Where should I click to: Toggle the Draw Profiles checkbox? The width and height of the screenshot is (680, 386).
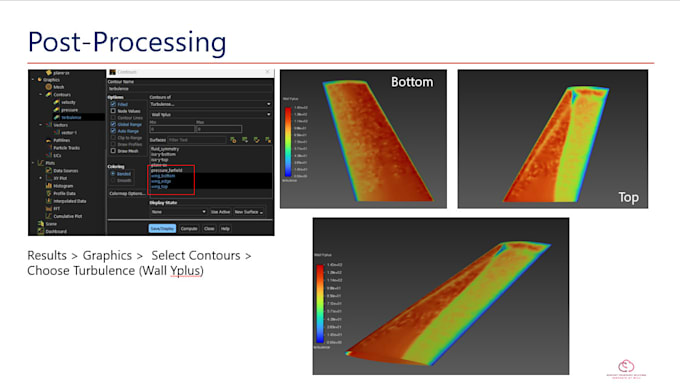(113, 144)
